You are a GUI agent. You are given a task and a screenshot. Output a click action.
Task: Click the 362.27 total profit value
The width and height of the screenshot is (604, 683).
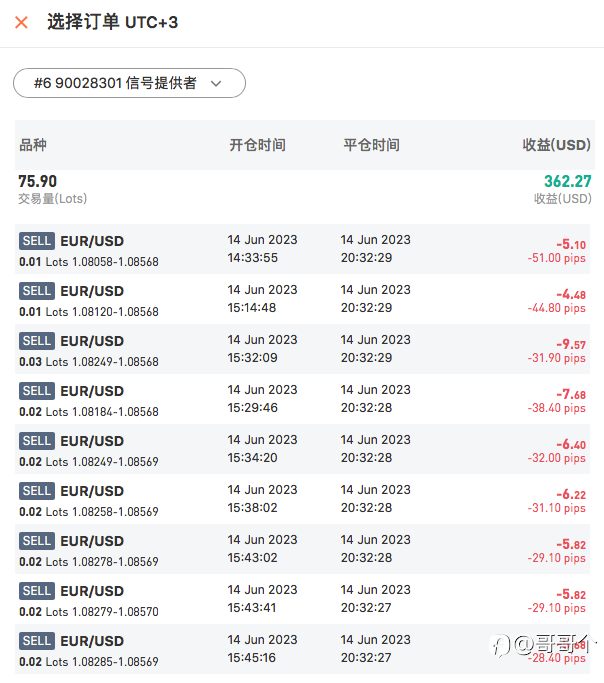pos(567,181)
